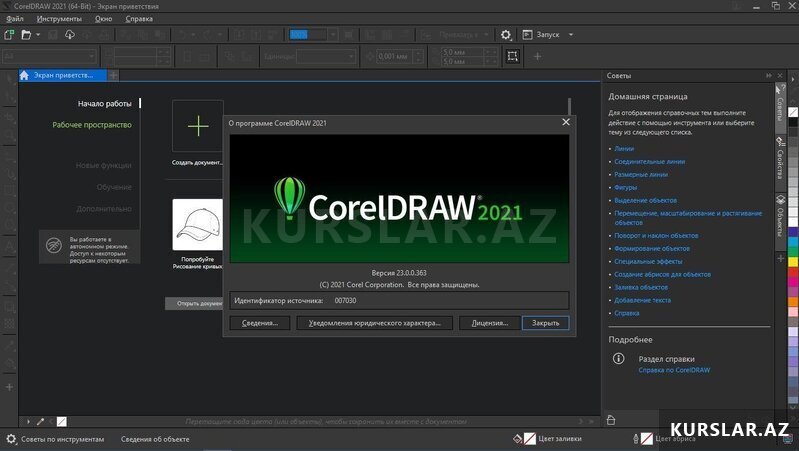Open the Соединительные линии help link
The image size is (799, 451).
click(649, 162)
